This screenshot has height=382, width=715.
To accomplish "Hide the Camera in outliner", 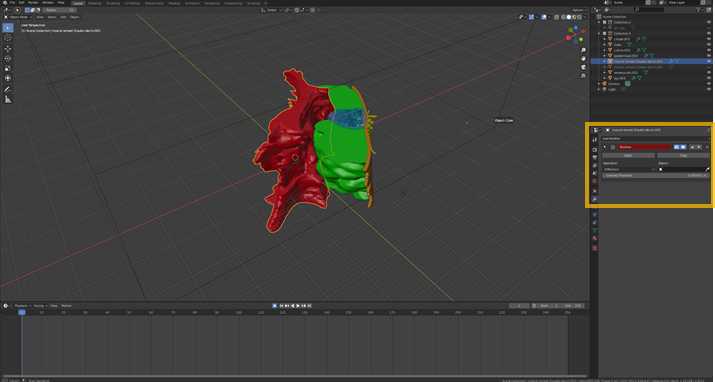I will coord(709,84).
